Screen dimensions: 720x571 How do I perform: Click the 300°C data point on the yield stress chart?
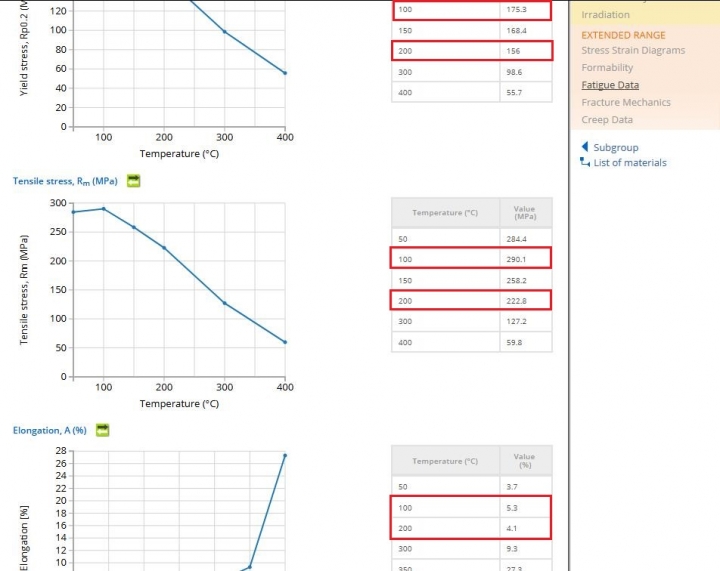(225, 32)
